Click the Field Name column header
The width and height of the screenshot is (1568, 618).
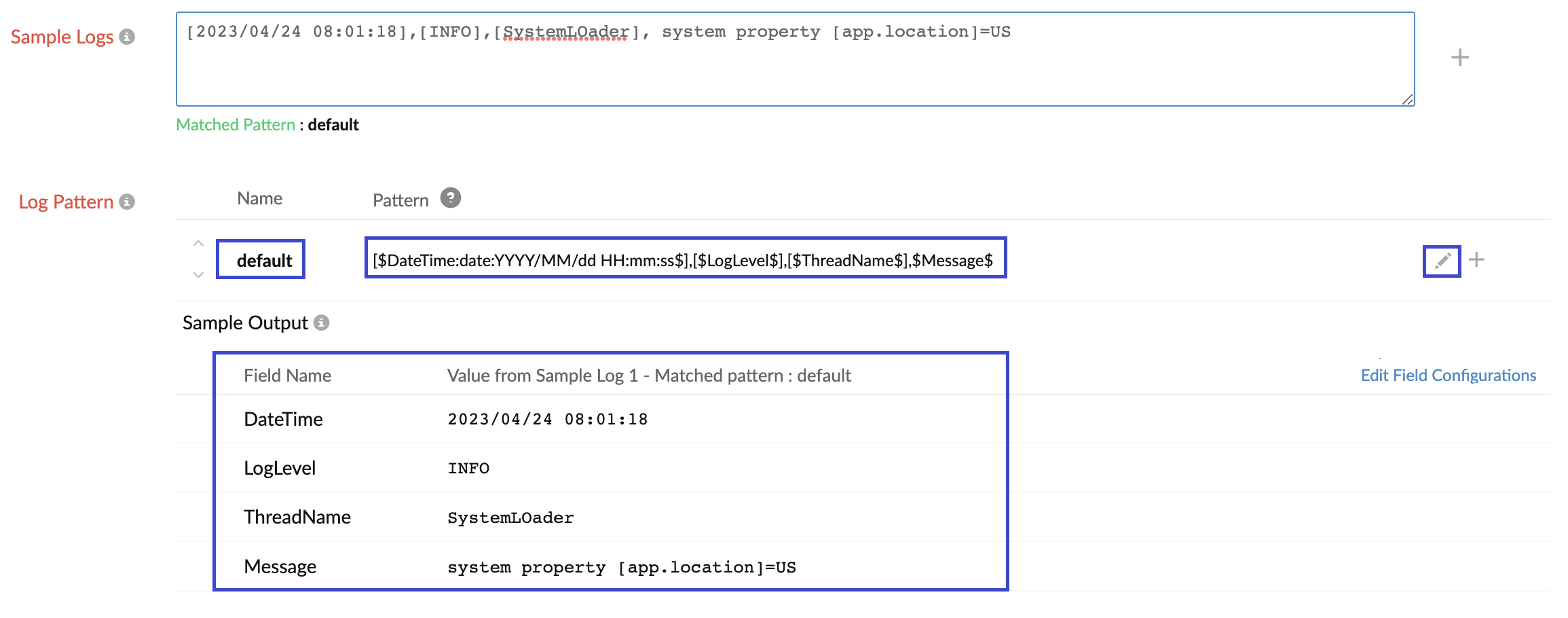pyautogui.click(x=287, y=376)
